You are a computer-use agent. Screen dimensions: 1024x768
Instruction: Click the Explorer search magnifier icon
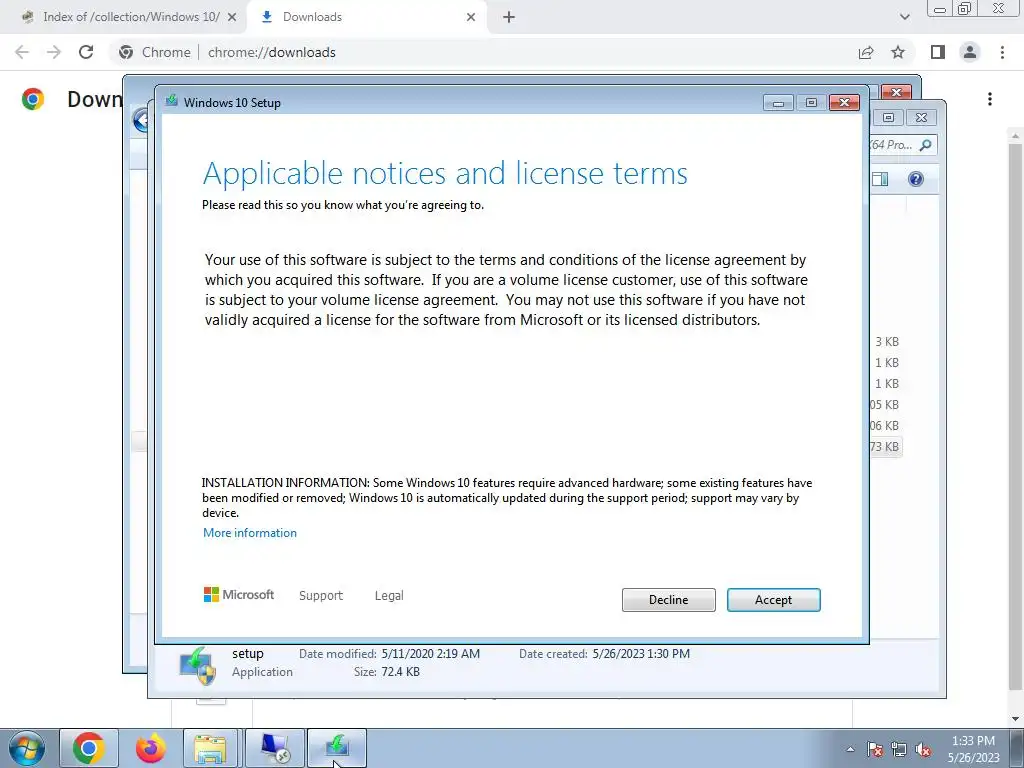click(x=925, y=145)
